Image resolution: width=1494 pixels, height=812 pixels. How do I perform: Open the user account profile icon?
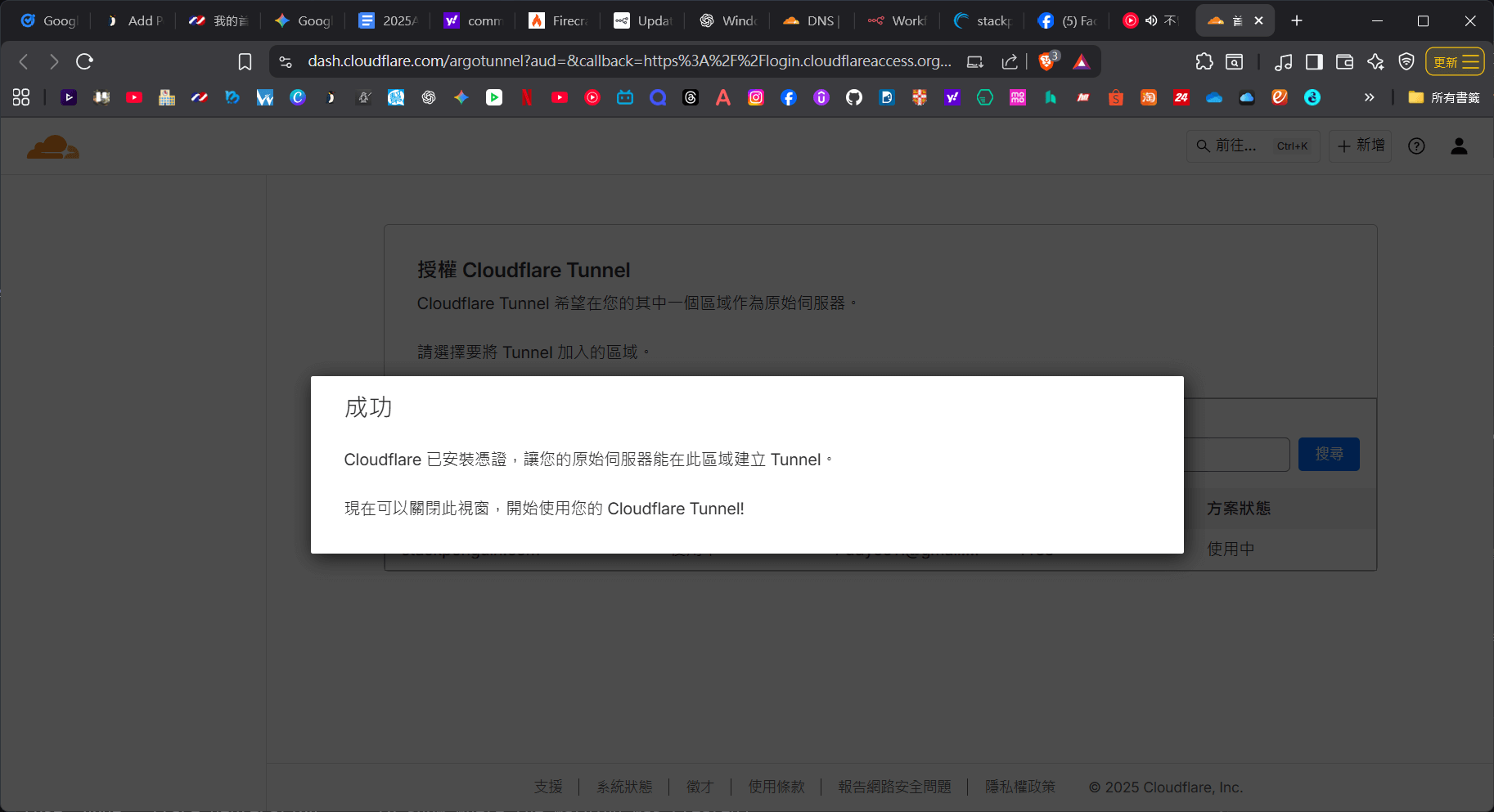click(1459, 146)
